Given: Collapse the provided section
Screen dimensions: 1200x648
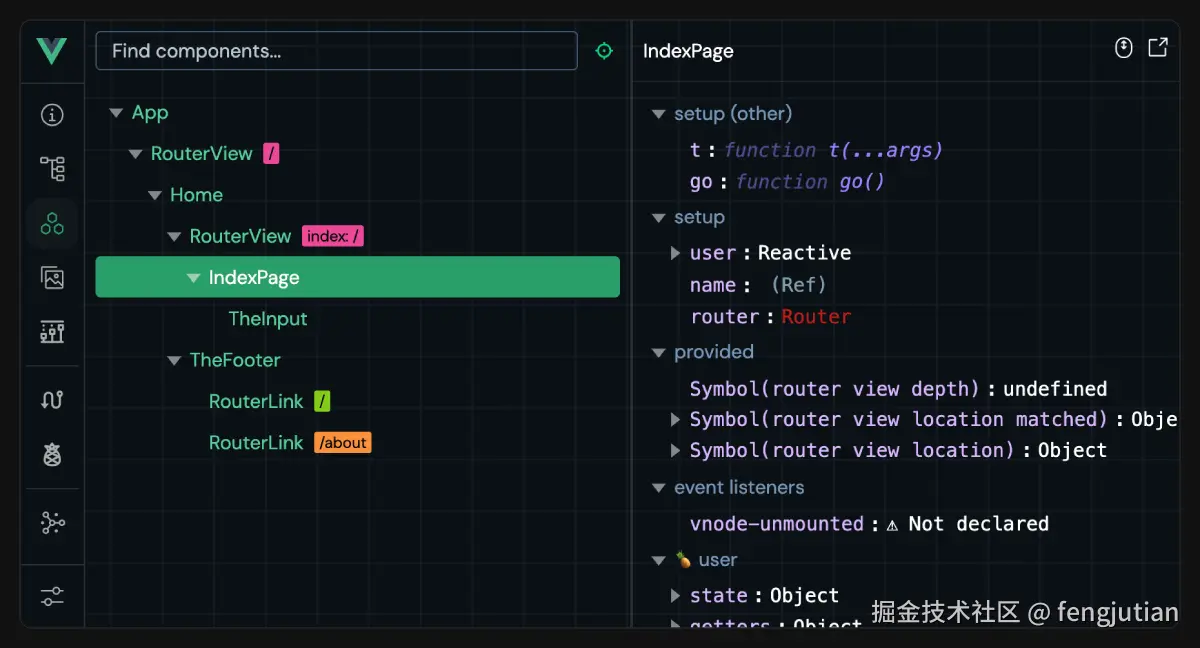Looking at the screenshot, I should [x=658, y=352].
